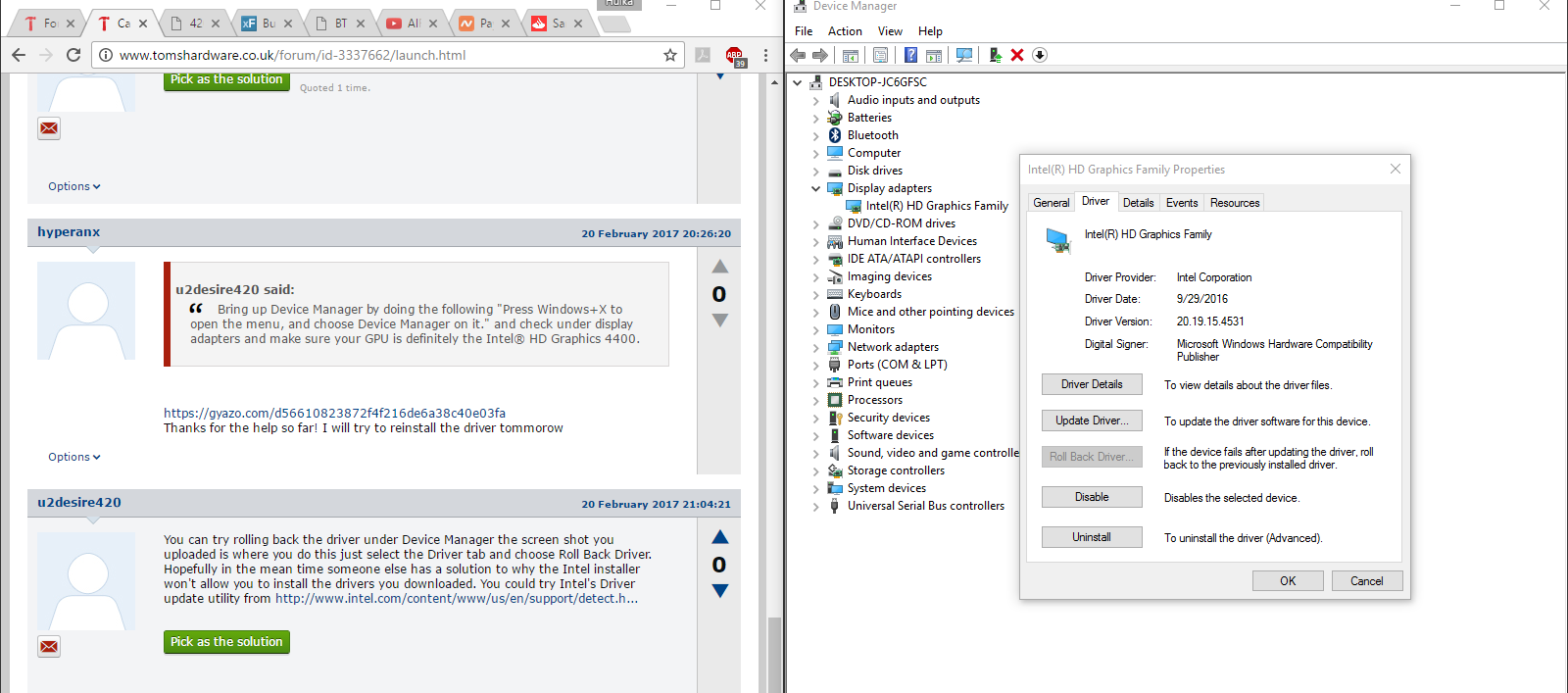The width and height of the screenshot is (1568, 693).
Task: Select Bluetooth device category
Action: [872, 135]
